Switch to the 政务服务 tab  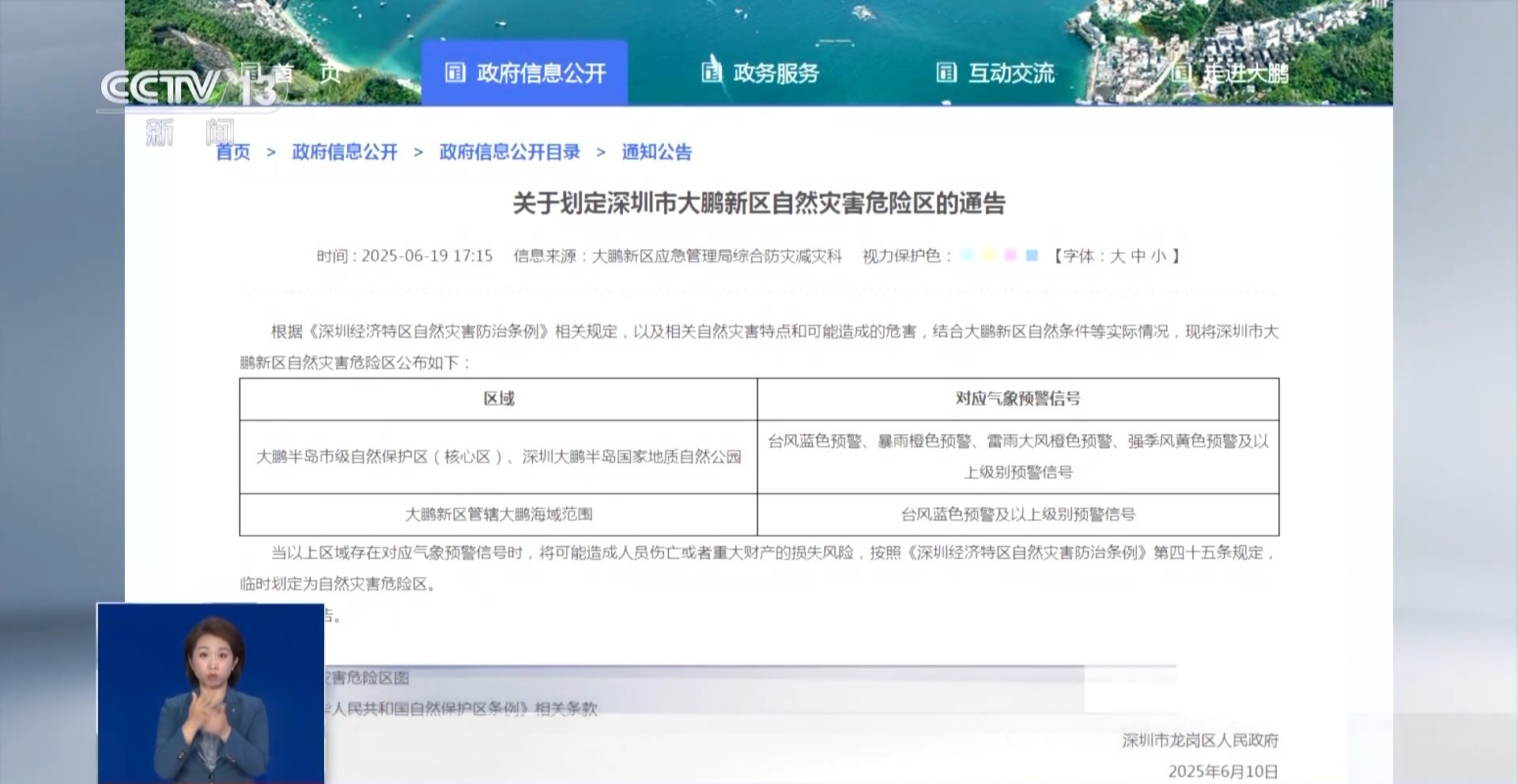[775, 73]
